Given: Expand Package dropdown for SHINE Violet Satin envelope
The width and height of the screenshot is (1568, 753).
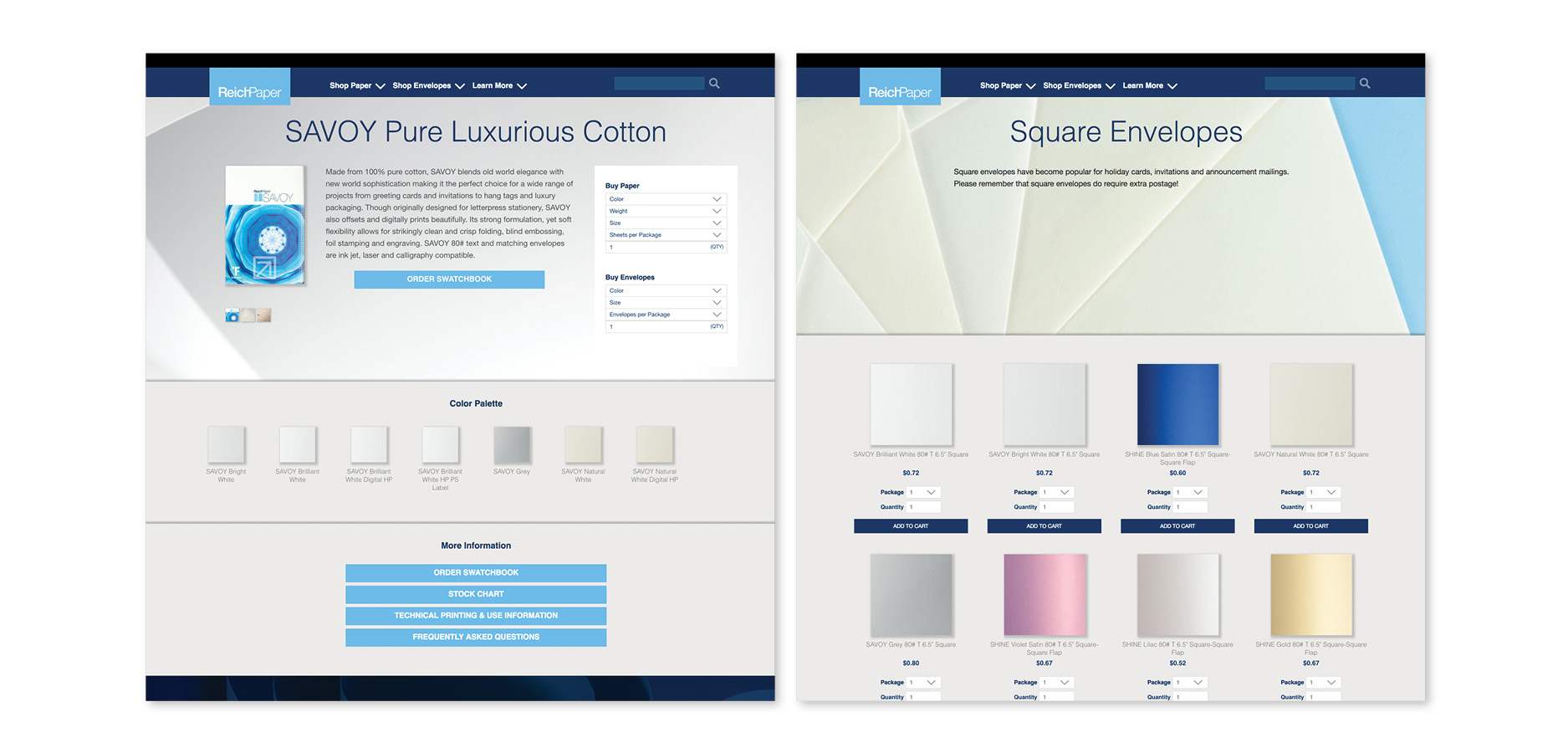Looking at the screenshot, I should pyautogui.click(x=1057, y=682).
